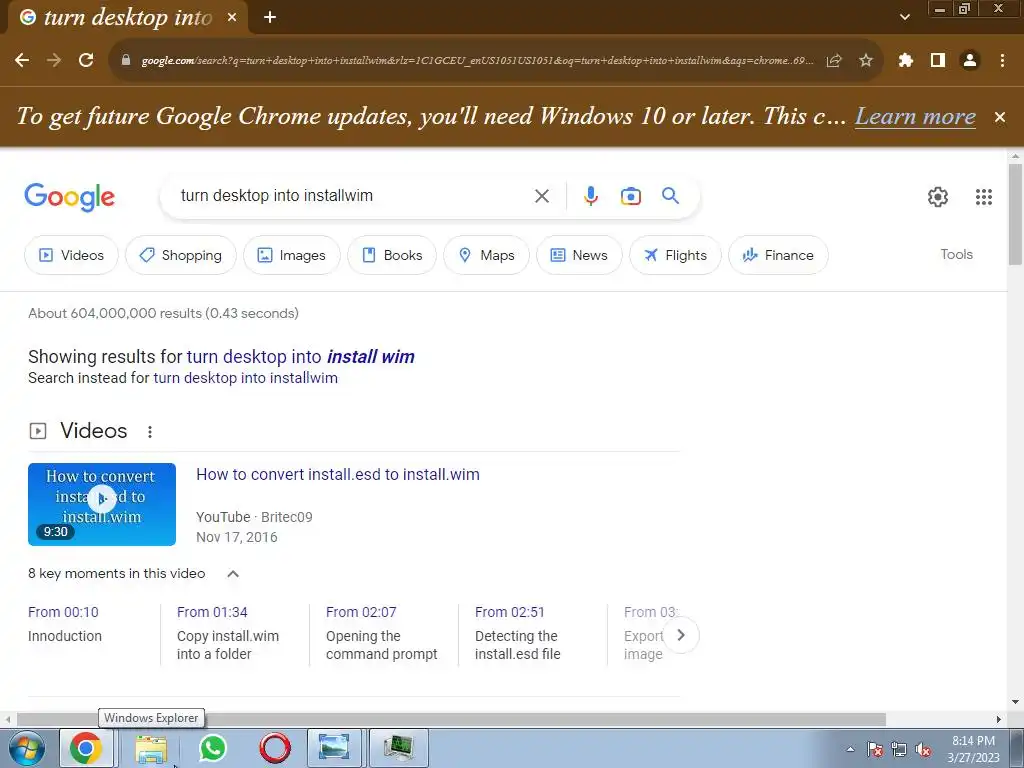This screenshot has width=1024, height=768.
Task: Start voice search with the microphone icon
Action: point(590,196)
